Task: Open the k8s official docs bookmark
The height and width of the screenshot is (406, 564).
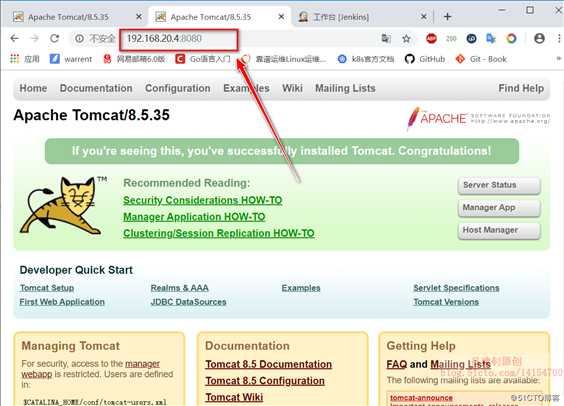Action: click(x=366, y=59)
